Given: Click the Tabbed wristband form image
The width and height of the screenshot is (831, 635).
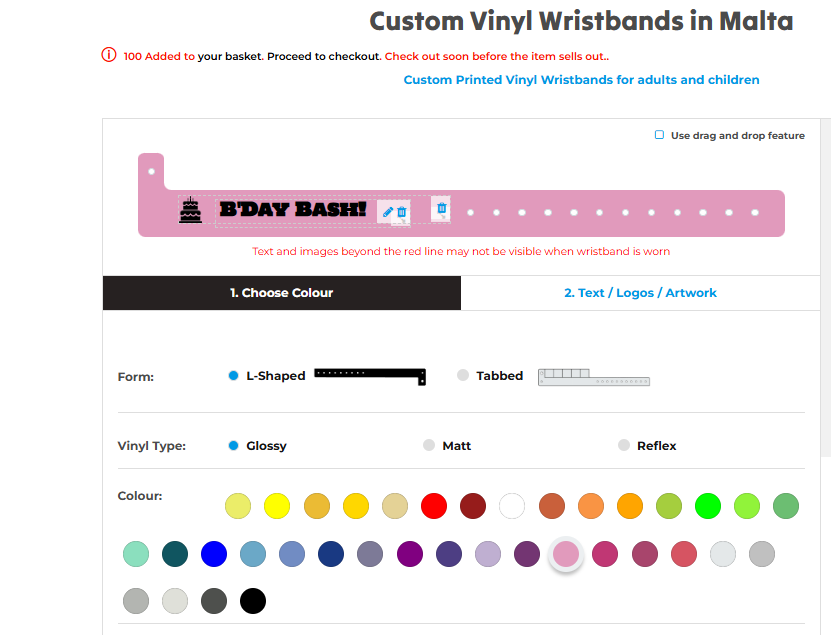Looking at the screenshot, I should [x=594, y=377].
